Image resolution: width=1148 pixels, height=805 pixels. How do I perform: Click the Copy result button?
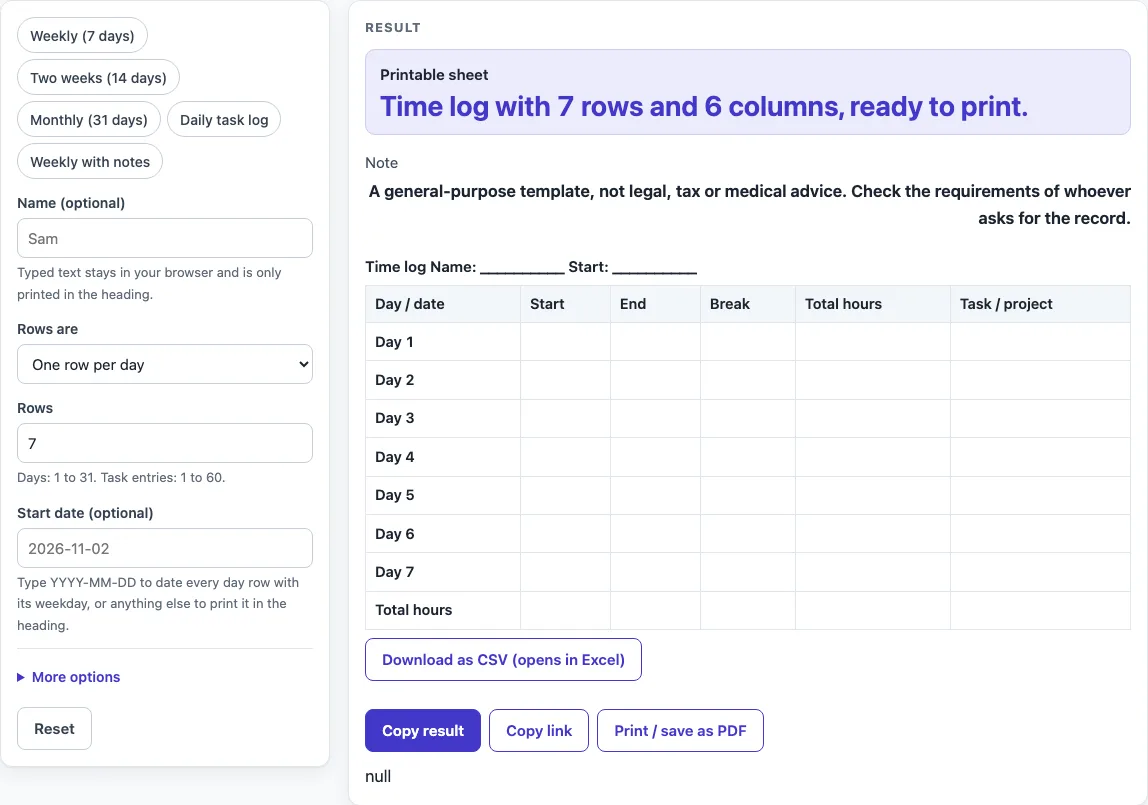tap(422, 730)
